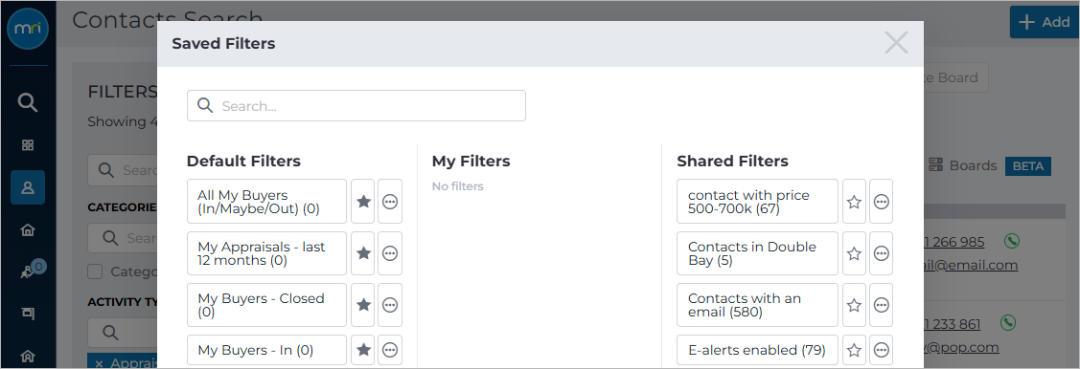
Task: Click the Add button in Contacts Search
Action: coord(1044,22)
